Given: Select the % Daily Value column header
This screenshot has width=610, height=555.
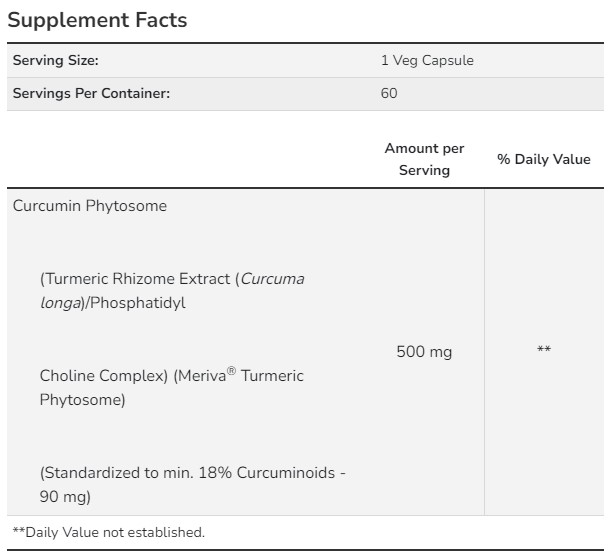Looking at the screenshot, I should point(543,159).
